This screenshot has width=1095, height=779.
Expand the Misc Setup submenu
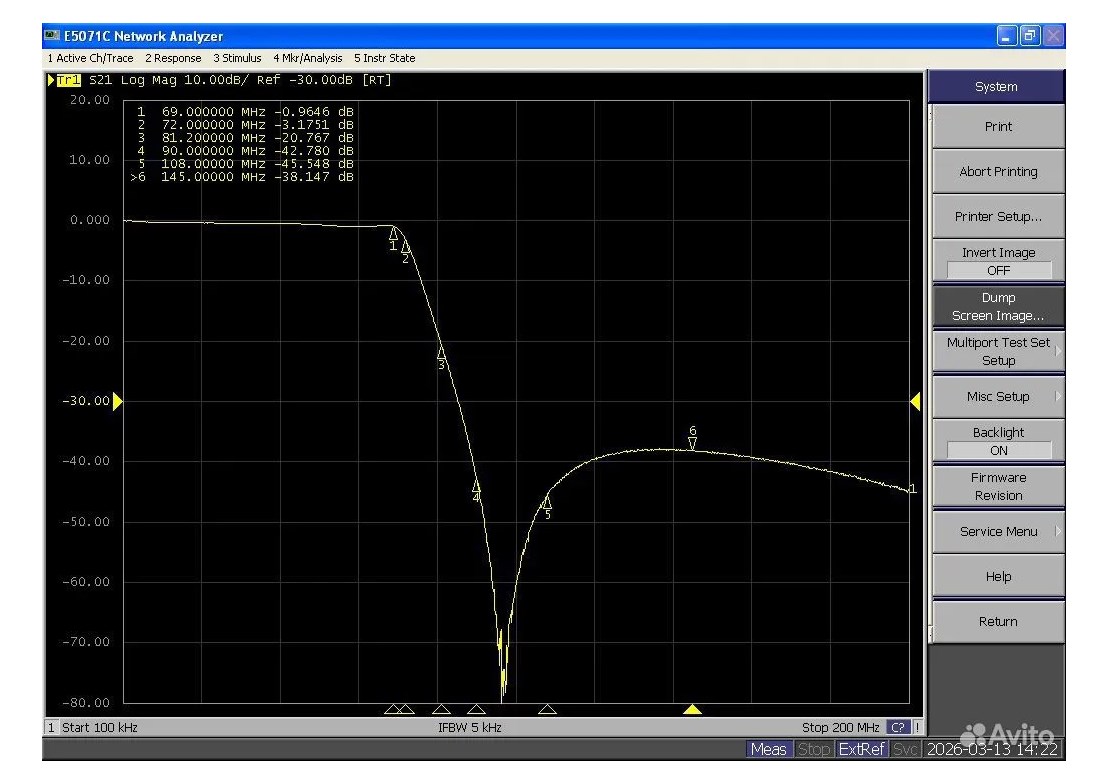(x=997, y=396)
